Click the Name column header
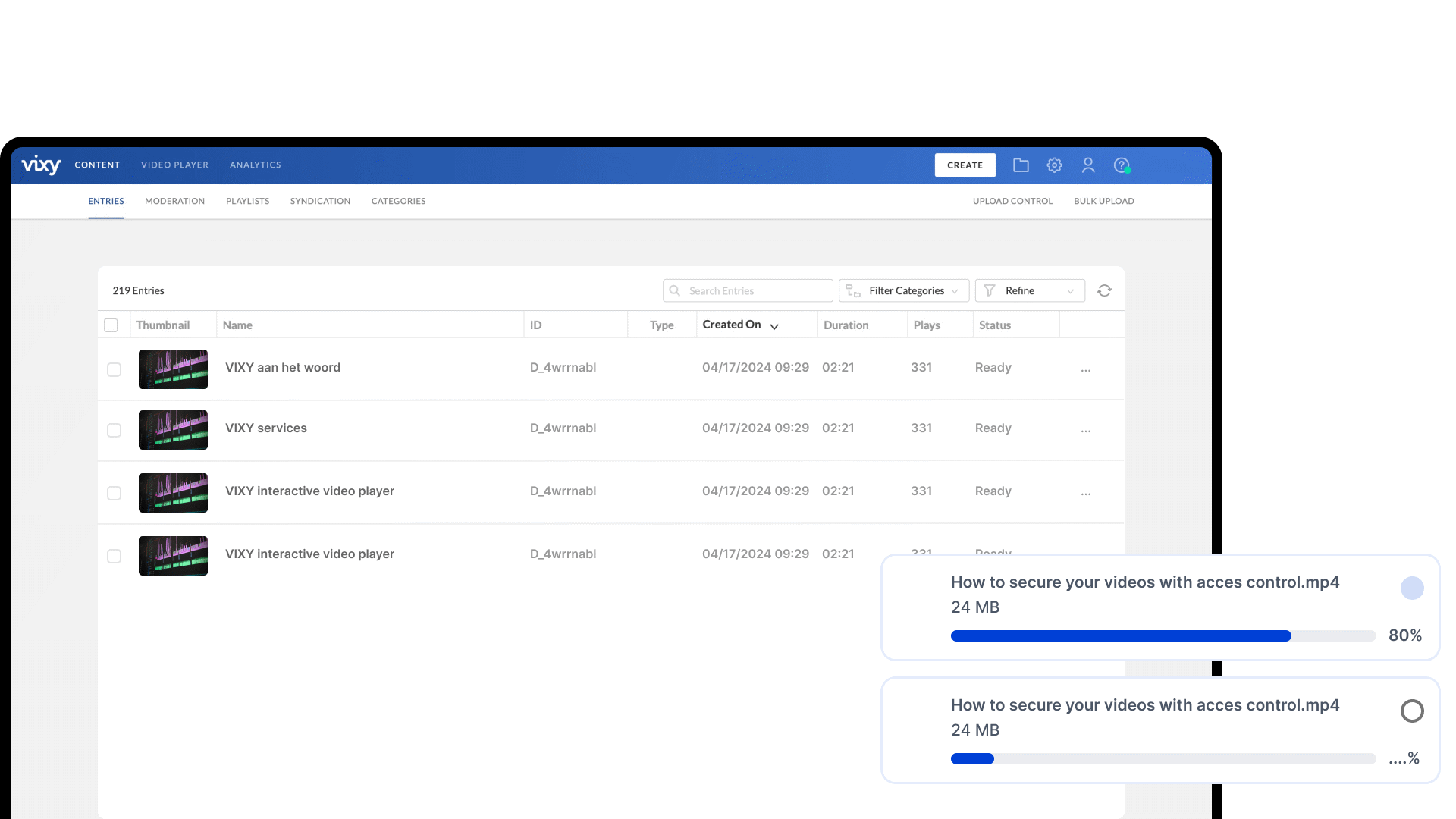Screen dimensions: 1456x819 [237, 325]
